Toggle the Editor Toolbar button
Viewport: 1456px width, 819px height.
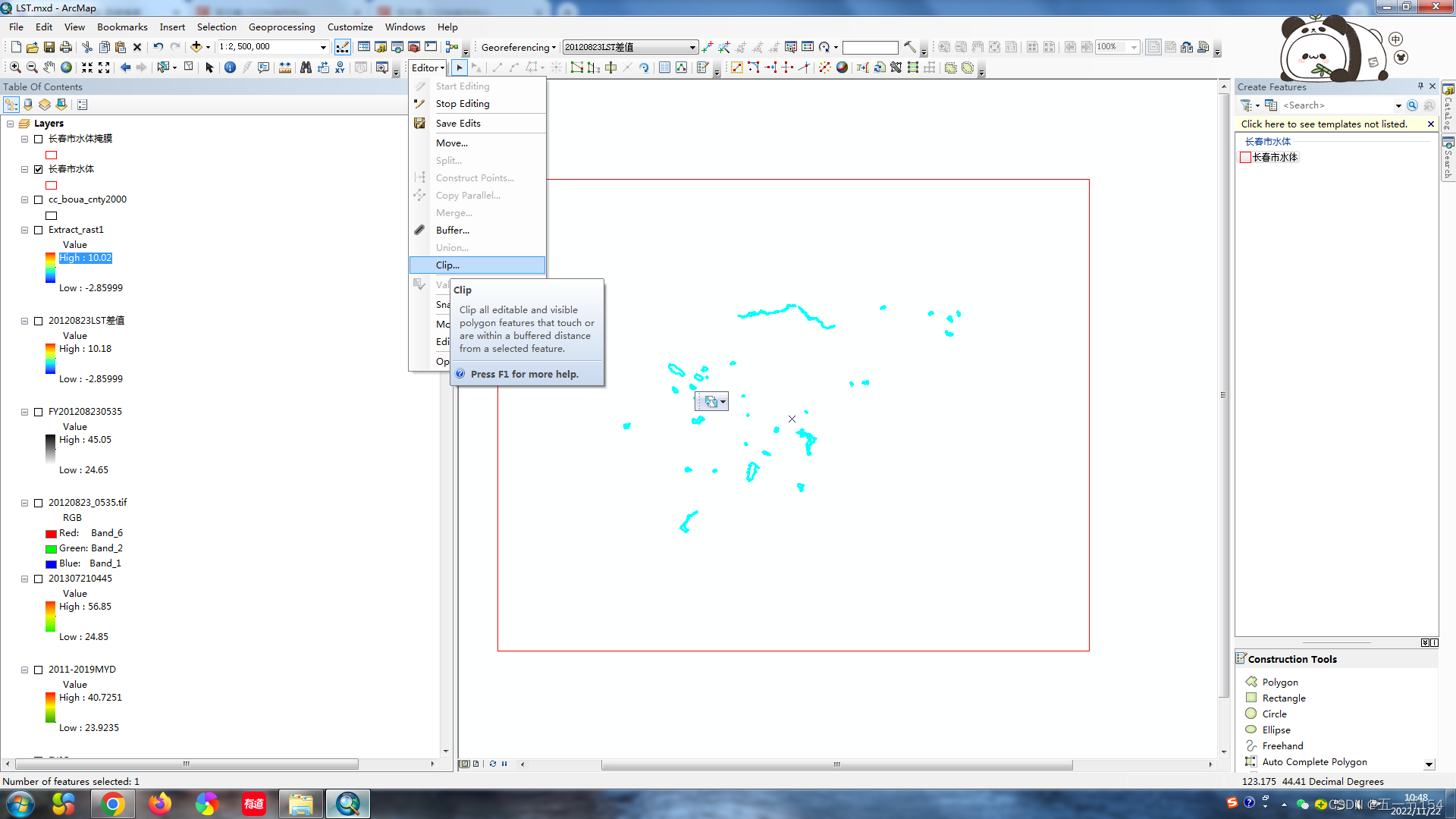pyautogui.click(x=343, y=47)
